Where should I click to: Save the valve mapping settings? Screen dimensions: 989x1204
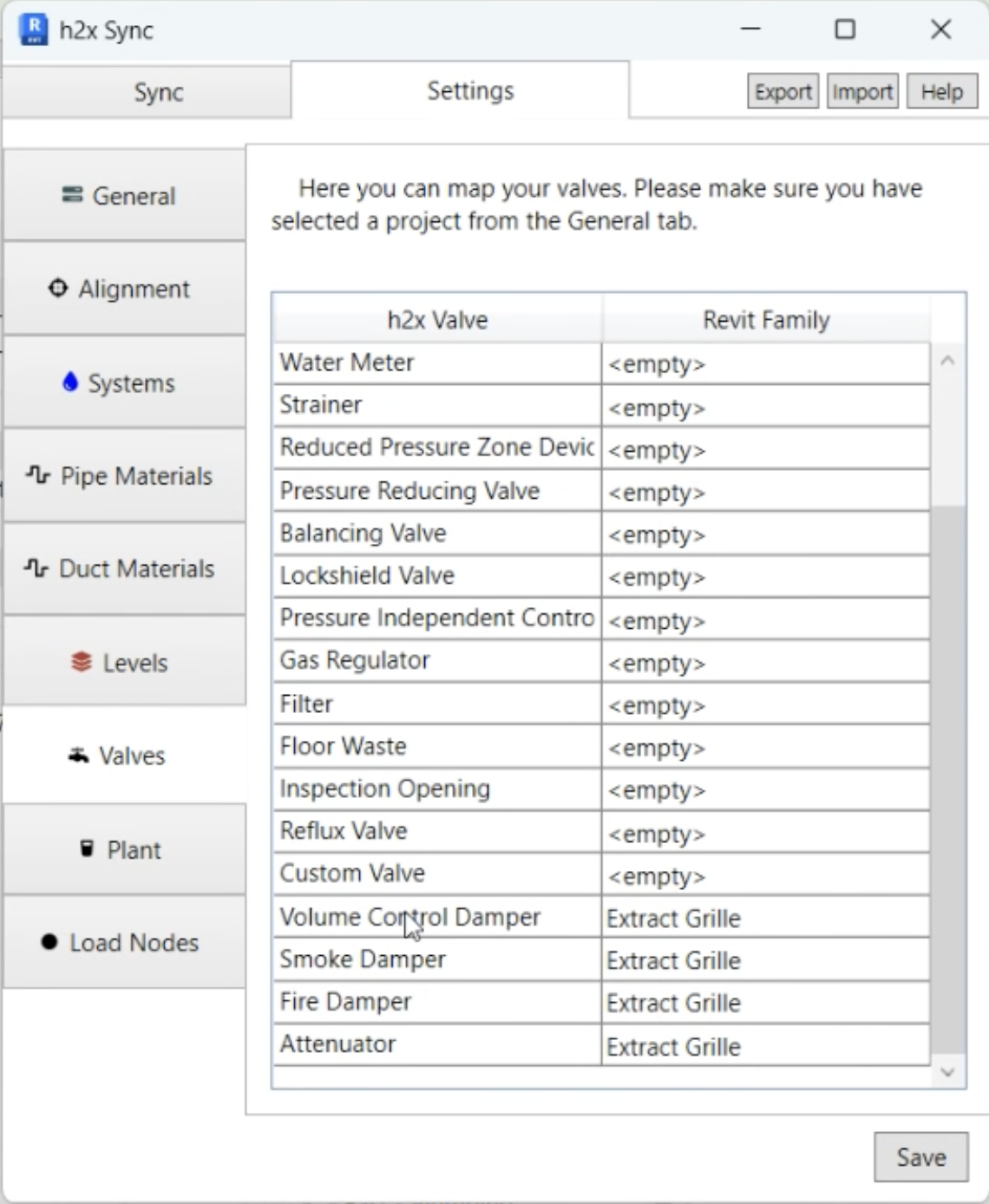[920, 1157]
